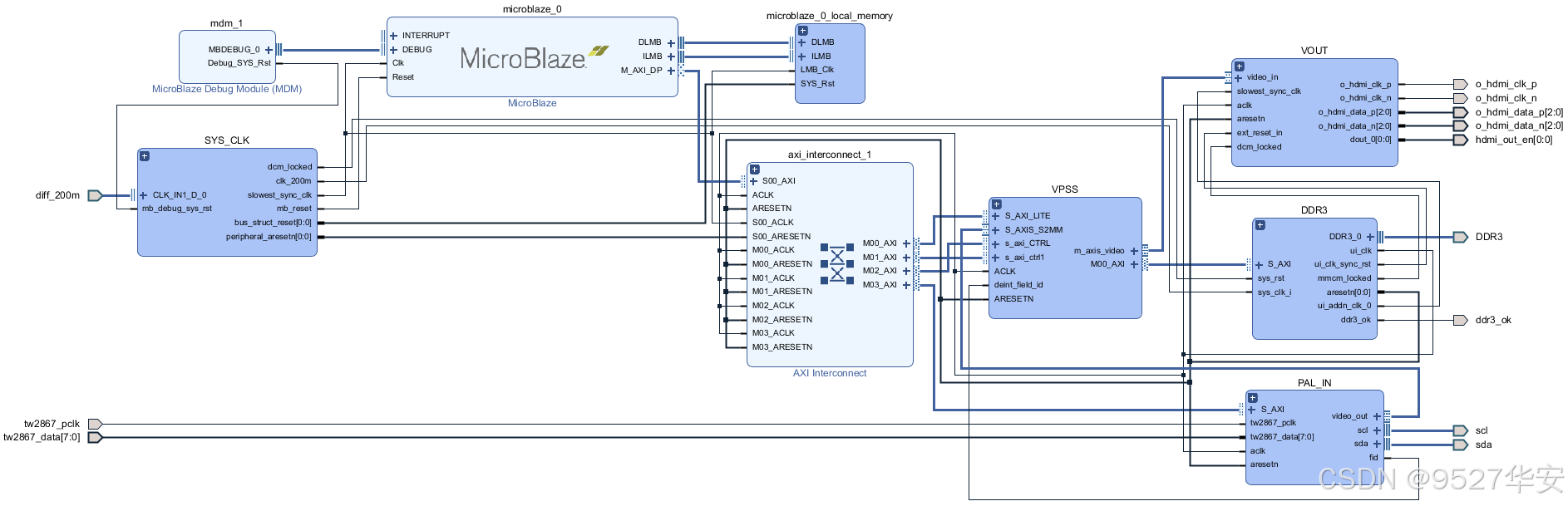Expand DDR3_0 interface pin on DDR3 block
Viewport: 1568px width, 506px height.
coord(1371,237)
